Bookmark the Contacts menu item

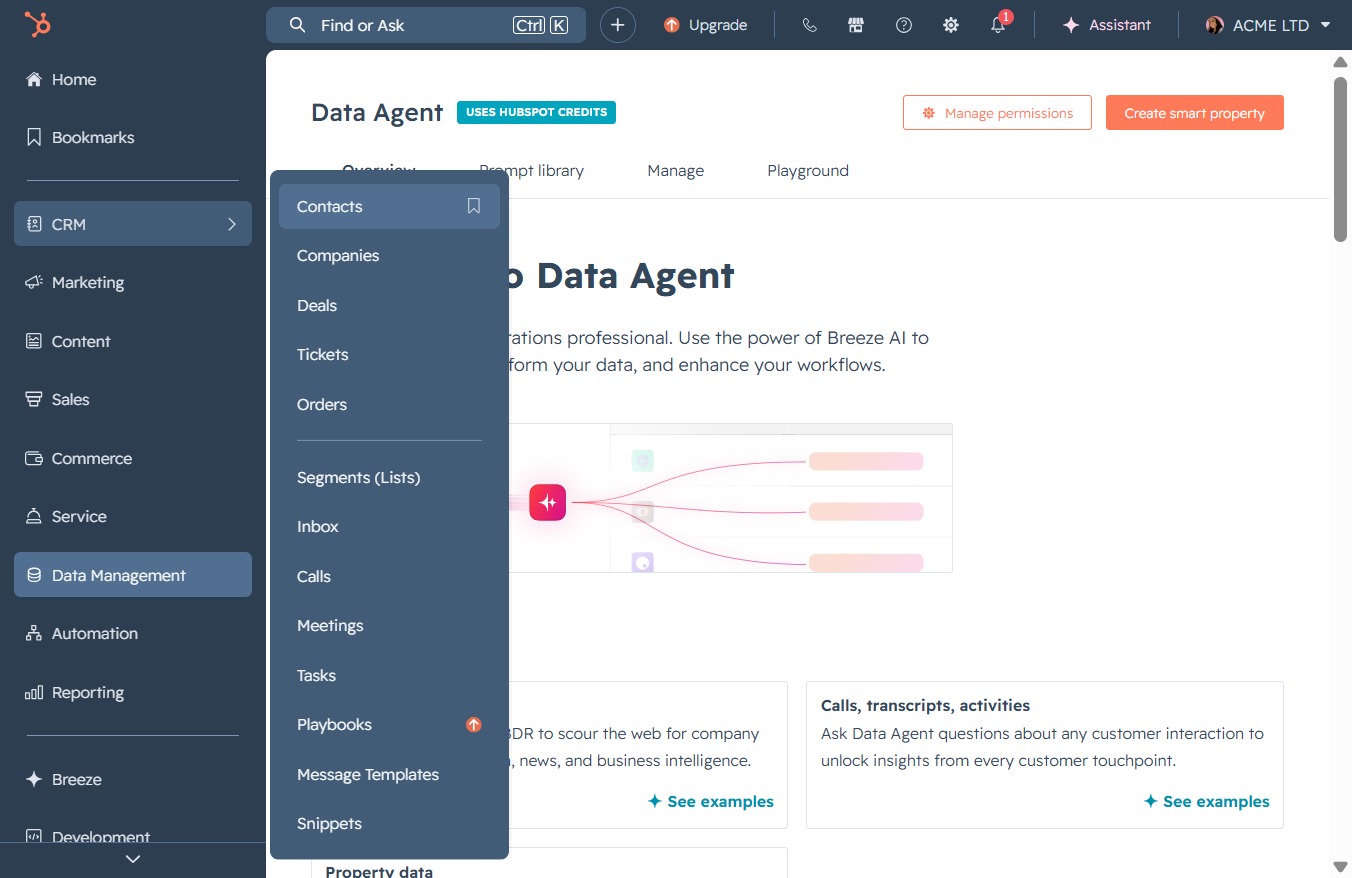point(474,206)
